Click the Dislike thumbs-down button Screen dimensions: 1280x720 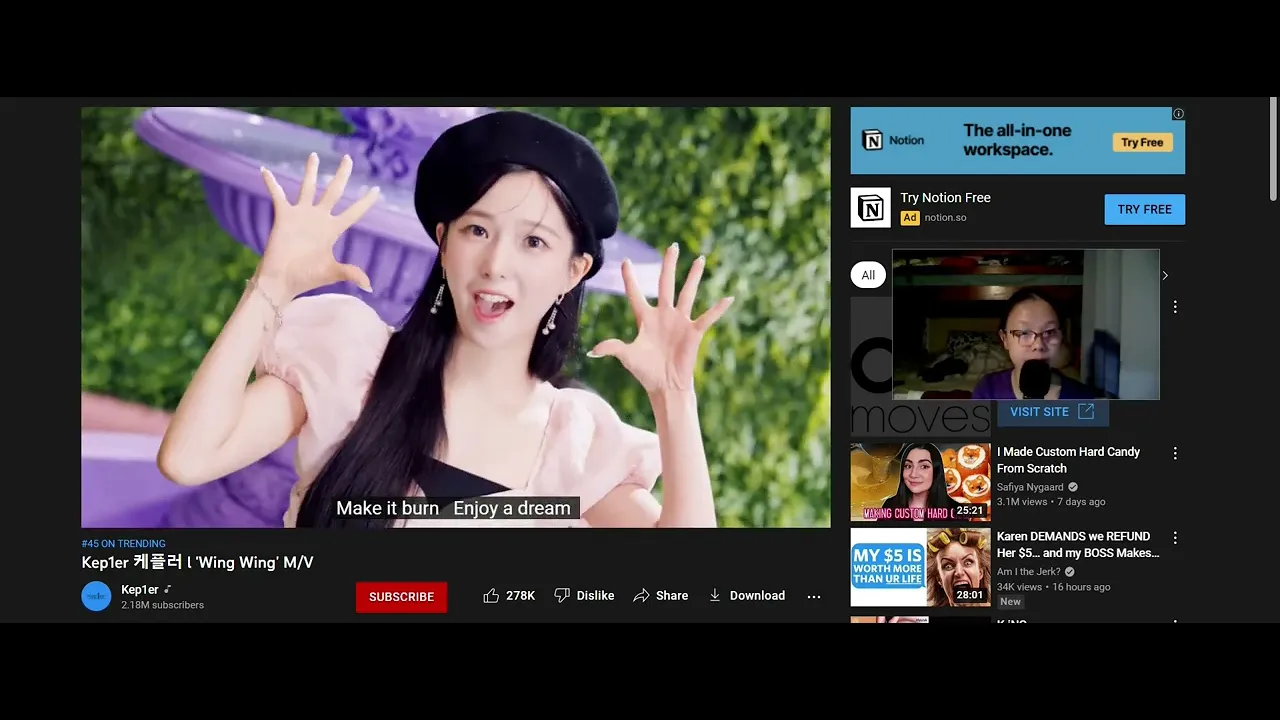584,596
